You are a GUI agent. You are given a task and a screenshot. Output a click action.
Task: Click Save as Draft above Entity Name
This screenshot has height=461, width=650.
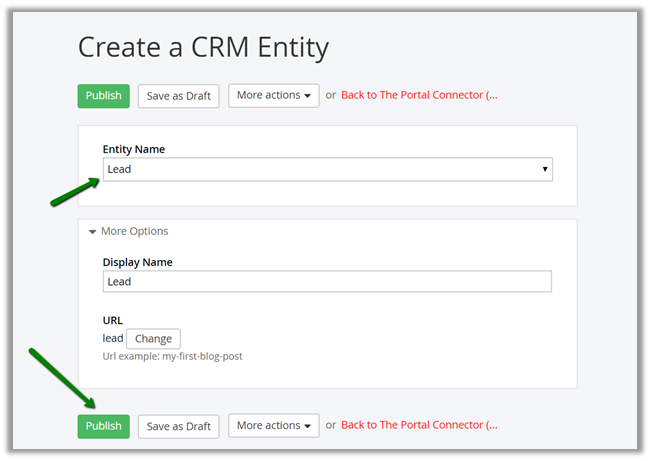[x=178, y=96]
